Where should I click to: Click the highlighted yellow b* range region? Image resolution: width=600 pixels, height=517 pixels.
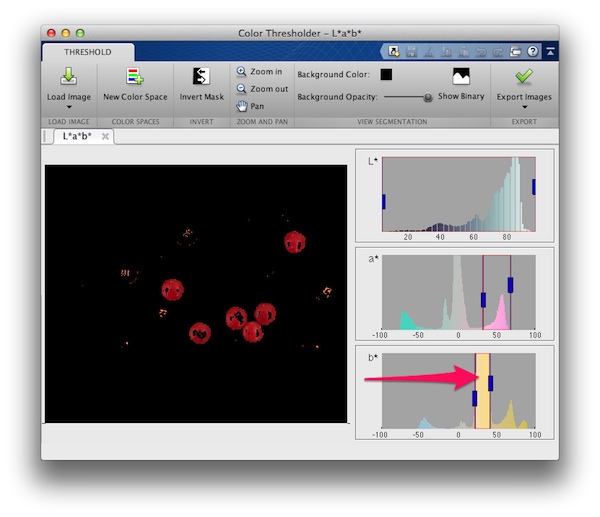click(482, 410)
